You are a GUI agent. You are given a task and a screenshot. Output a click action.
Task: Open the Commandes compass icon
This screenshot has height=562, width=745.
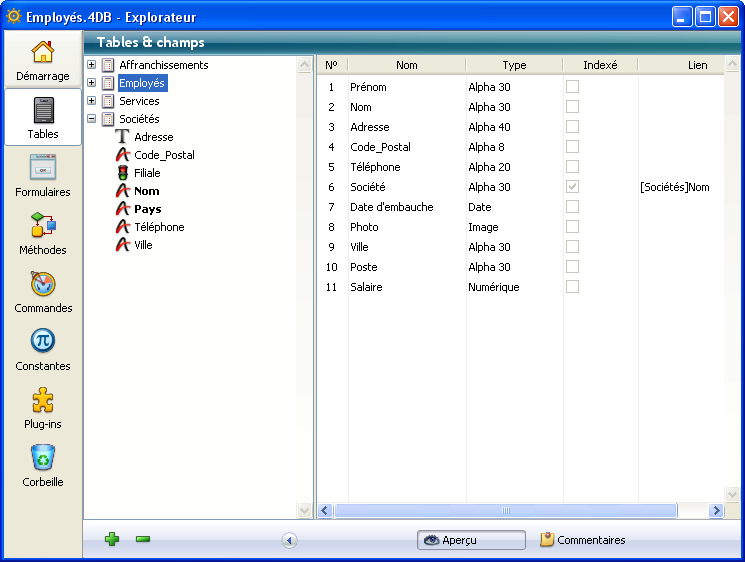pyautogui.click(x=42, y=292)
